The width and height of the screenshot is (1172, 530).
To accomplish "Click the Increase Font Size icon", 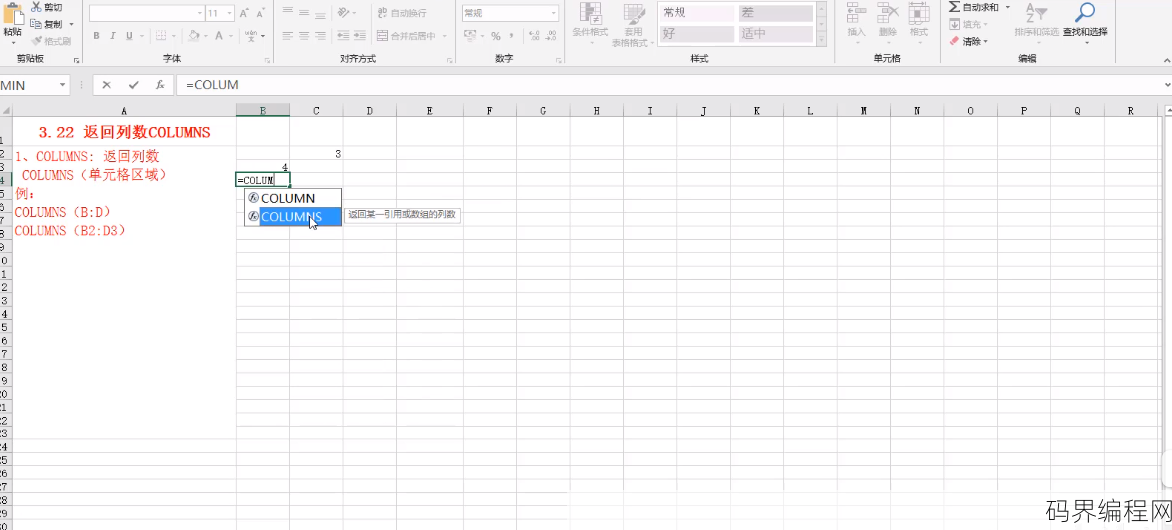I will click(x=244, y=13).
